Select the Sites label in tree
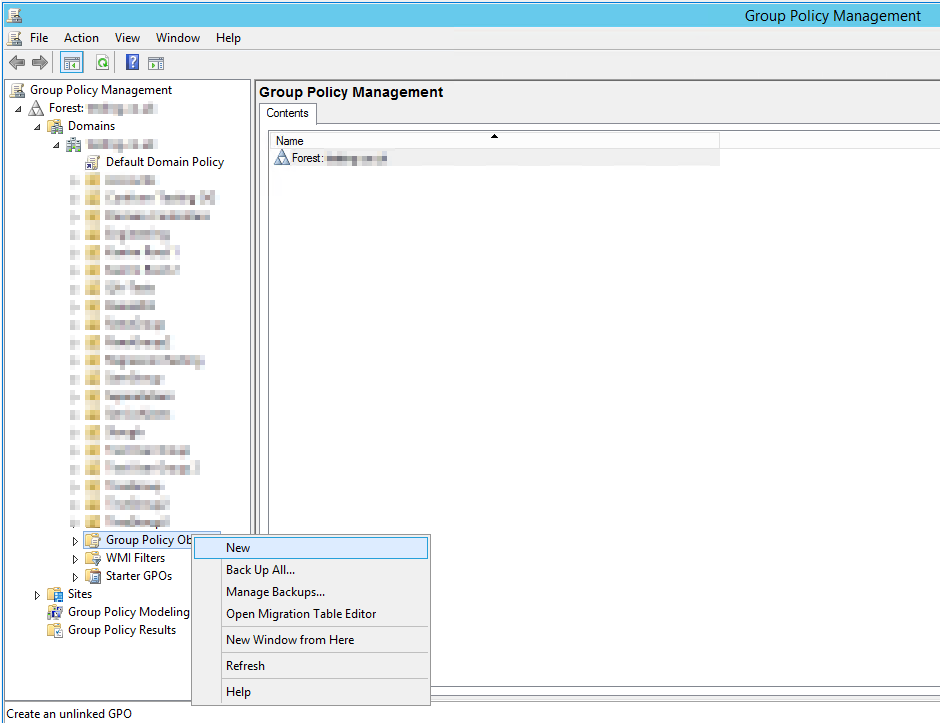 click(x=80, y=594)
